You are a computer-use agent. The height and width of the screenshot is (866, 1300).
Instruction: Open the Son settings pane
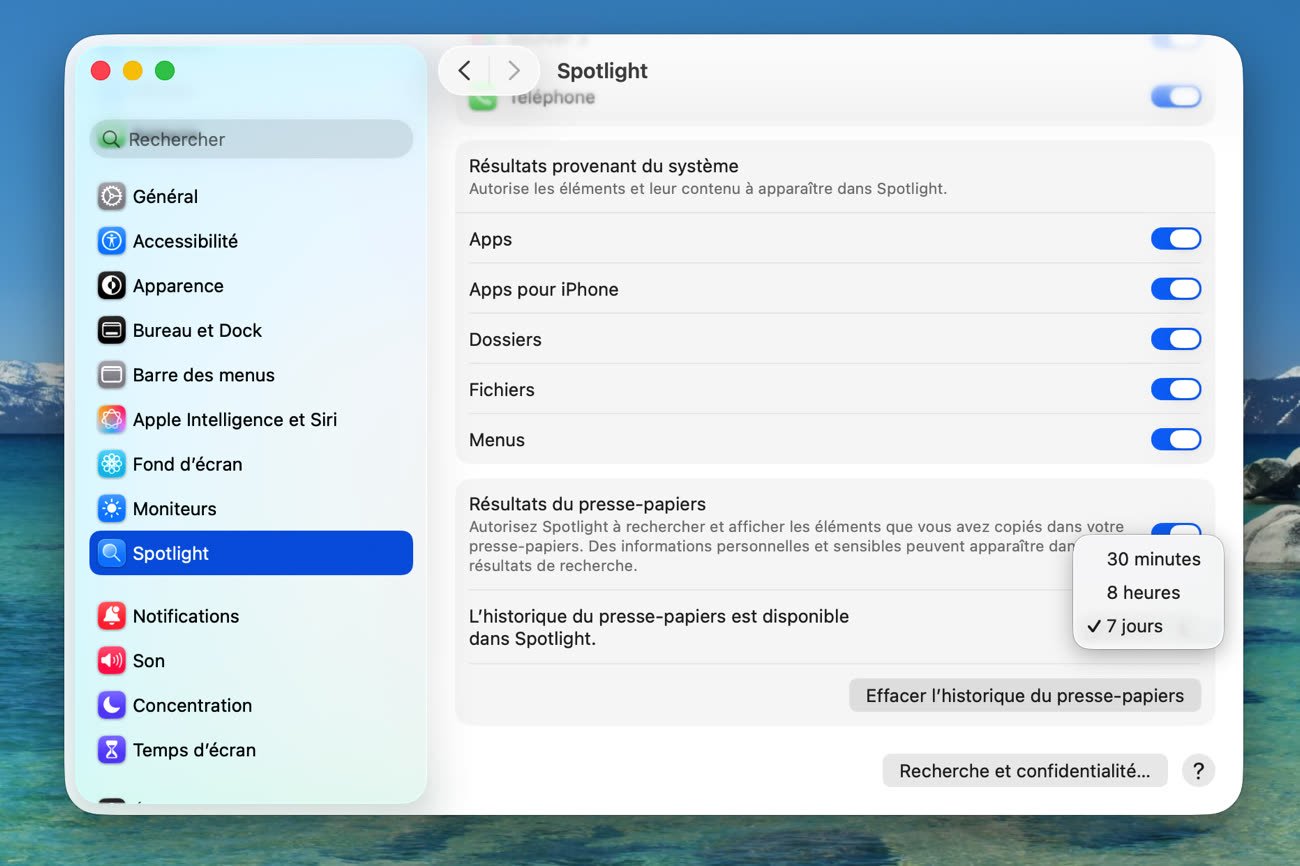[x=149, y=661]
